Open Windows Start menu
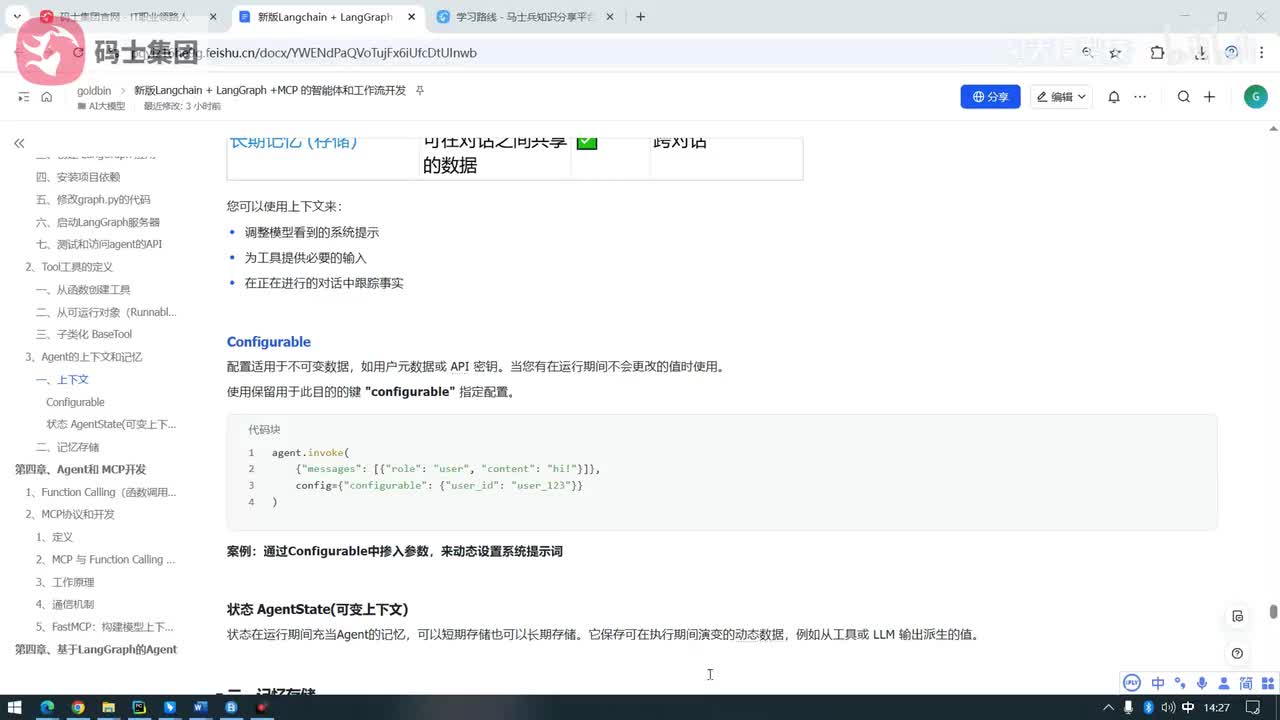The height and width of the screenshot is (720, 1280). [x=15, y=707]
